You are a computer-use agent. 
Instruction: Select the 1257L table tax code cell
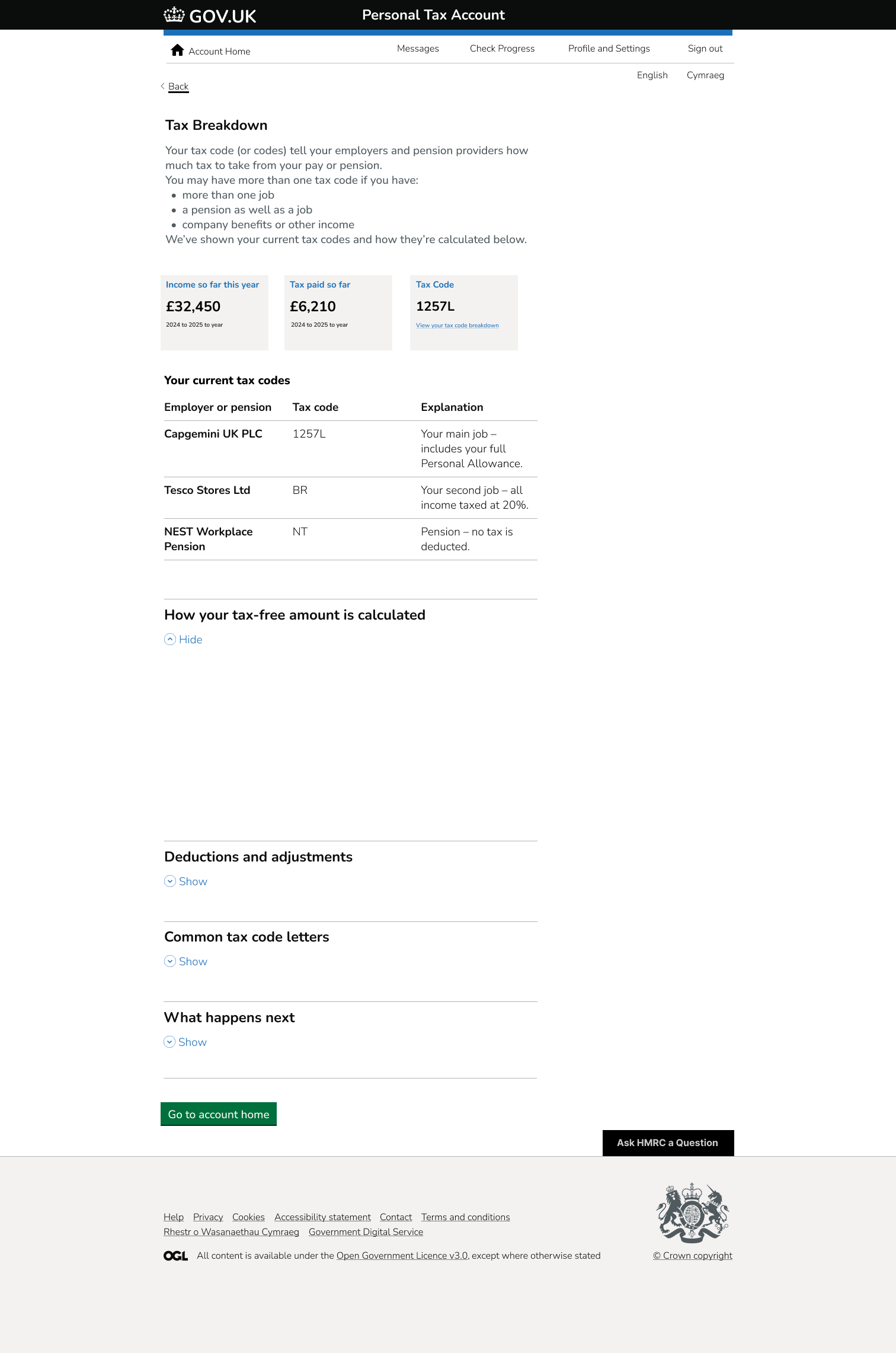[309, 434]
